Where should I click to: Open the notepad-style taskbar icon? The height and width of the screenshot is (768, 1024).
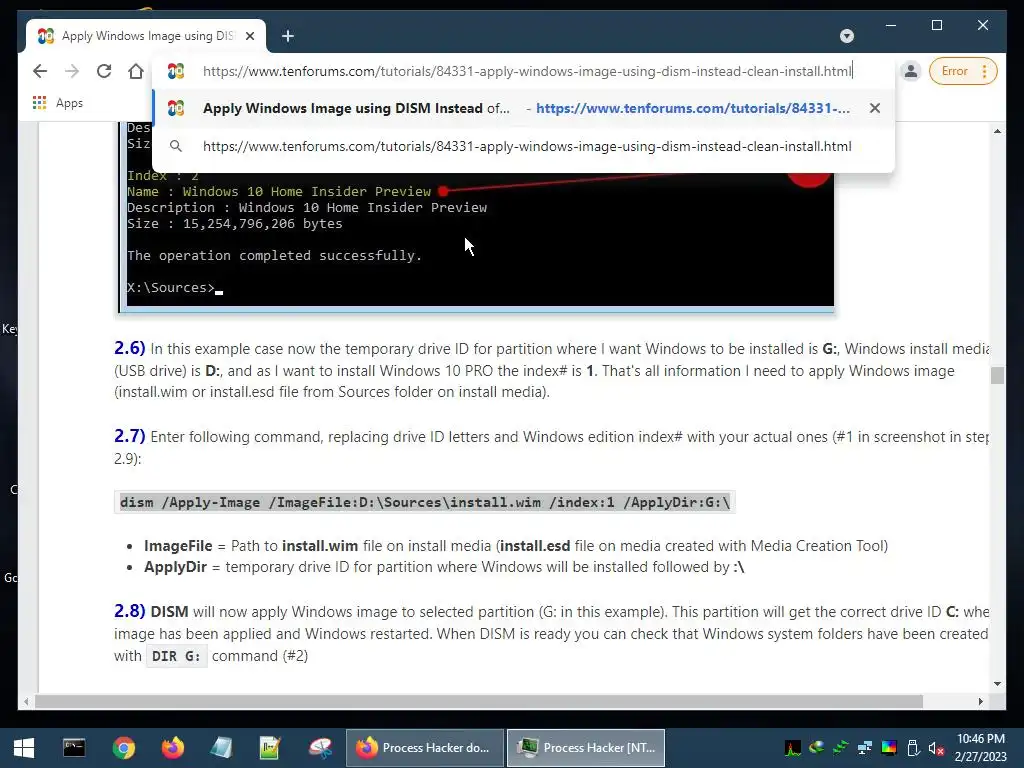click(221, 748)
